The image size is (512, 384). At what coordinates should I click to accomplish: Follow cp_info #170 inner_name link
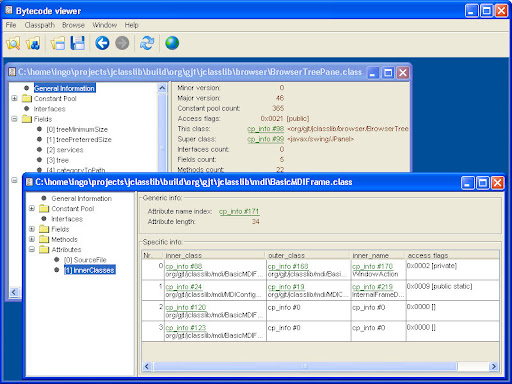click(x=373, y=266)
